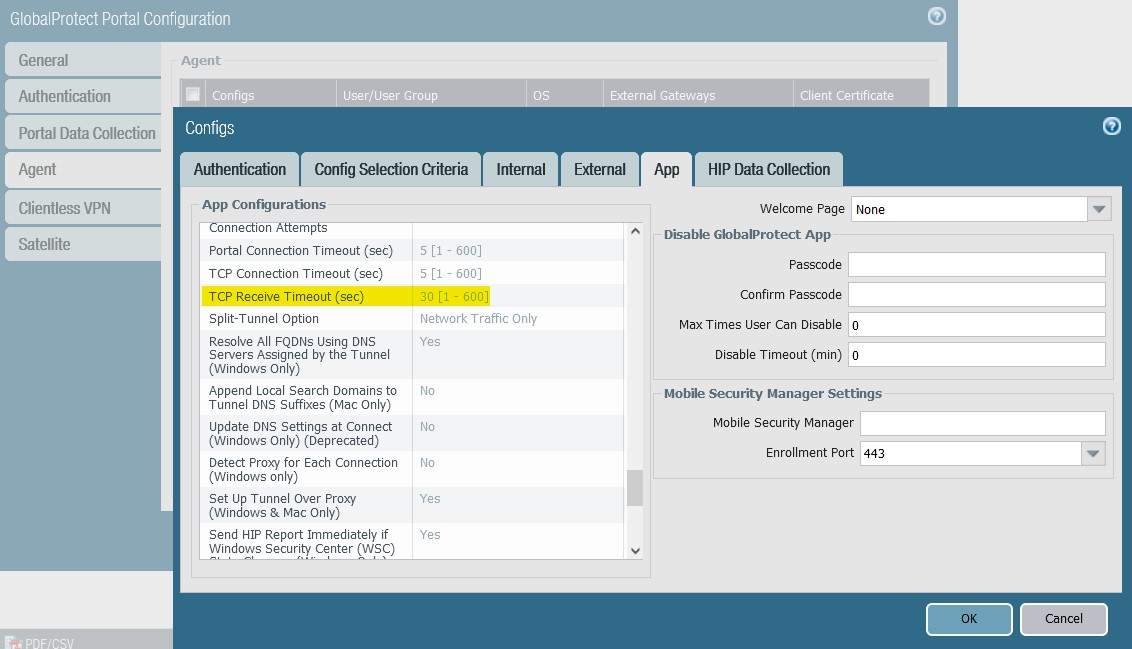The height and width of the screenshot is (649, 1132).
Task: Open the Config Selection Criteria tab
Action: pos(391,168)
